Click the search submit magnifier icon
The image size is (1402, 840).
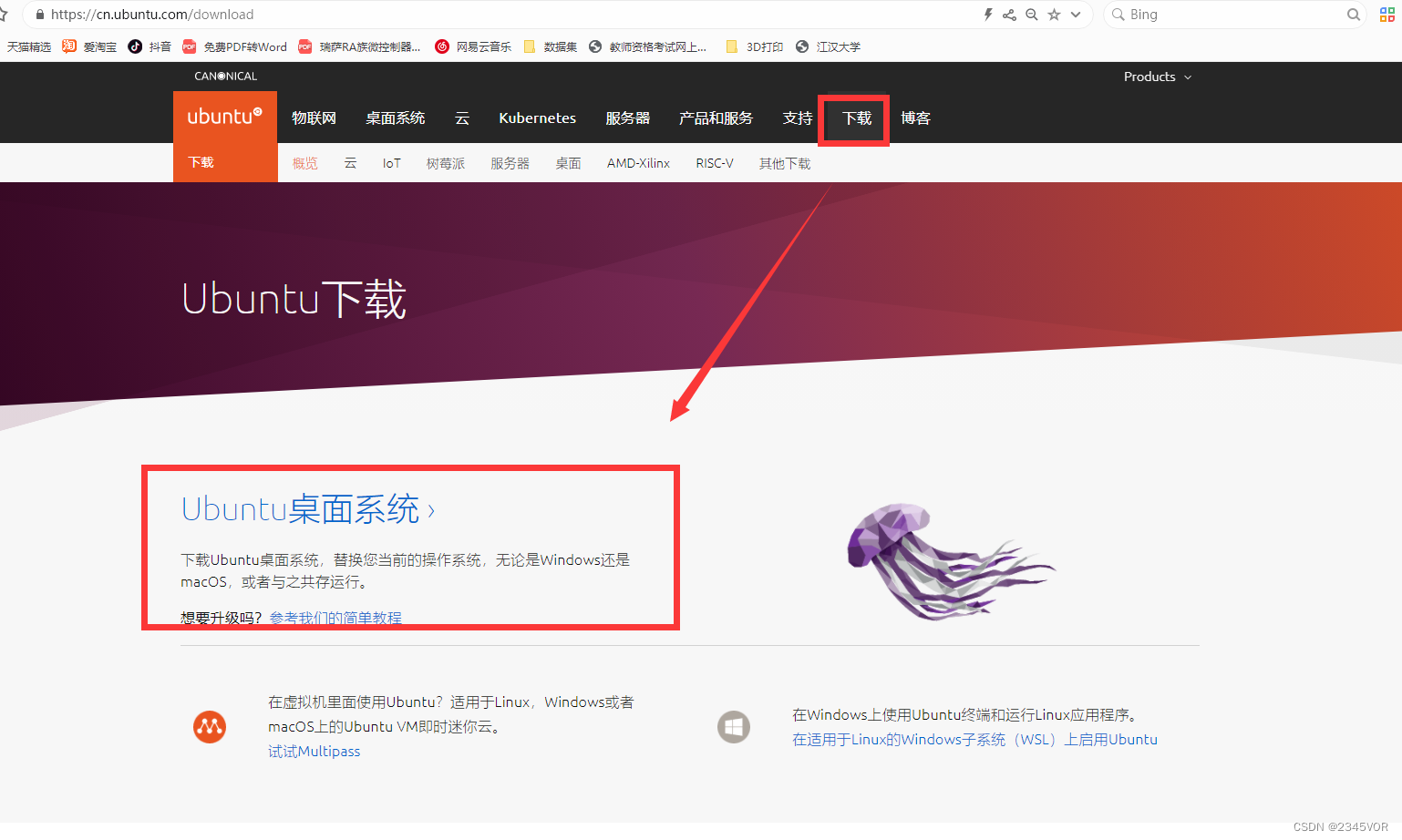click(x=1354, y=15)
